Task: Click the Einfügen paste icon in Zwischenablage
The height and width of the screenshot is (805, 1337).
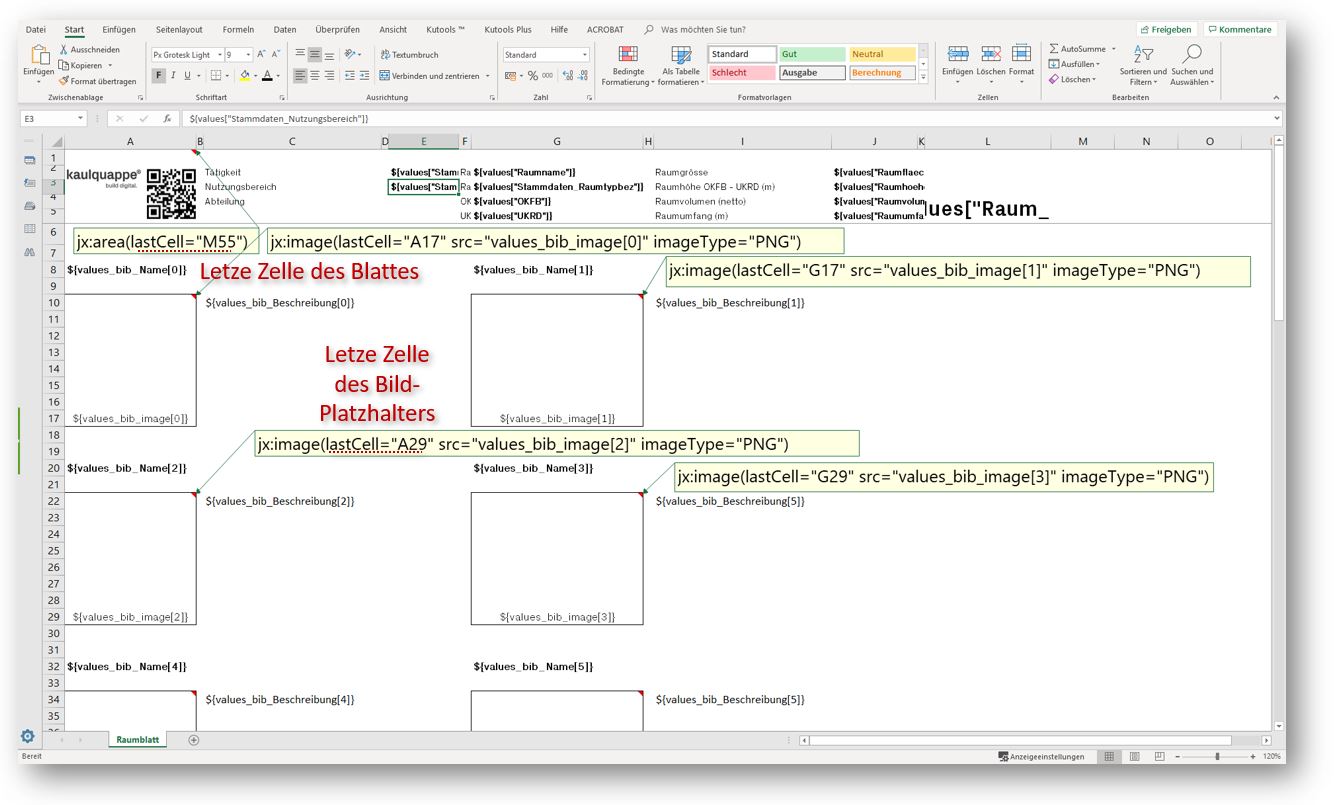Action: click(38, 56)
